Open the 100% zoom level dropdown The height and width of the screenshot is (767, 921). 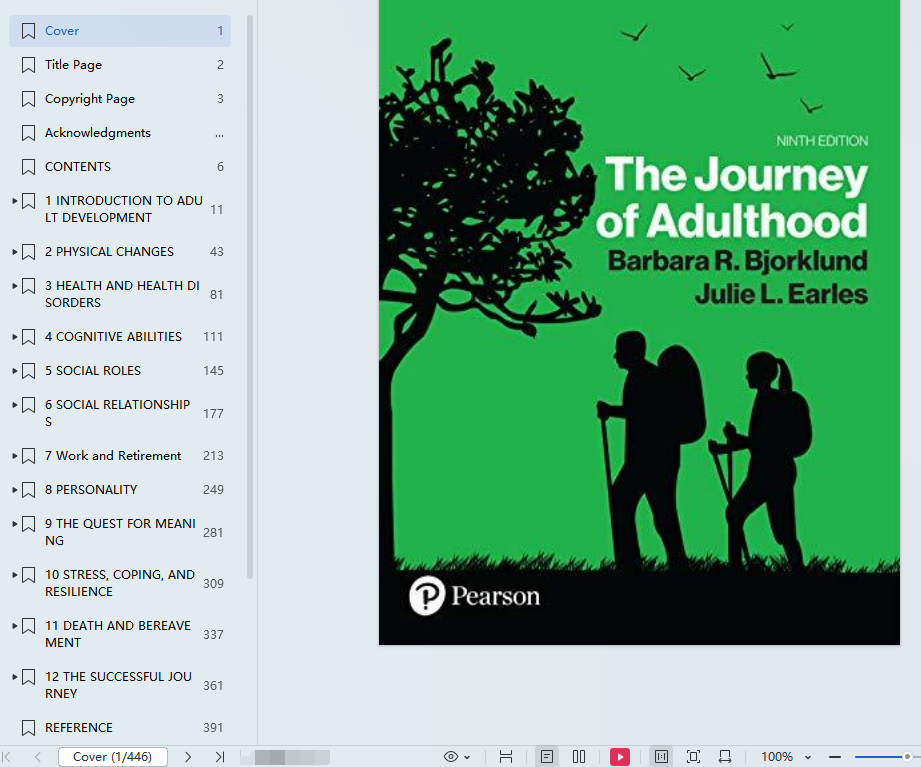pyautogui.click(x=808, y=757)
